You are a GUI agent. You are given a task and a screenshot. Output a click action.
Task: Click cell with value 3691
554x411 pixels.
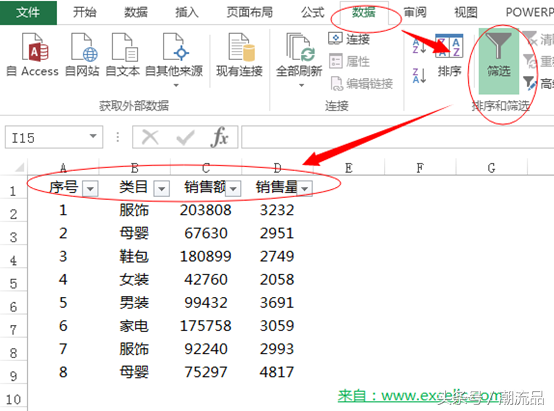[277, 303]
